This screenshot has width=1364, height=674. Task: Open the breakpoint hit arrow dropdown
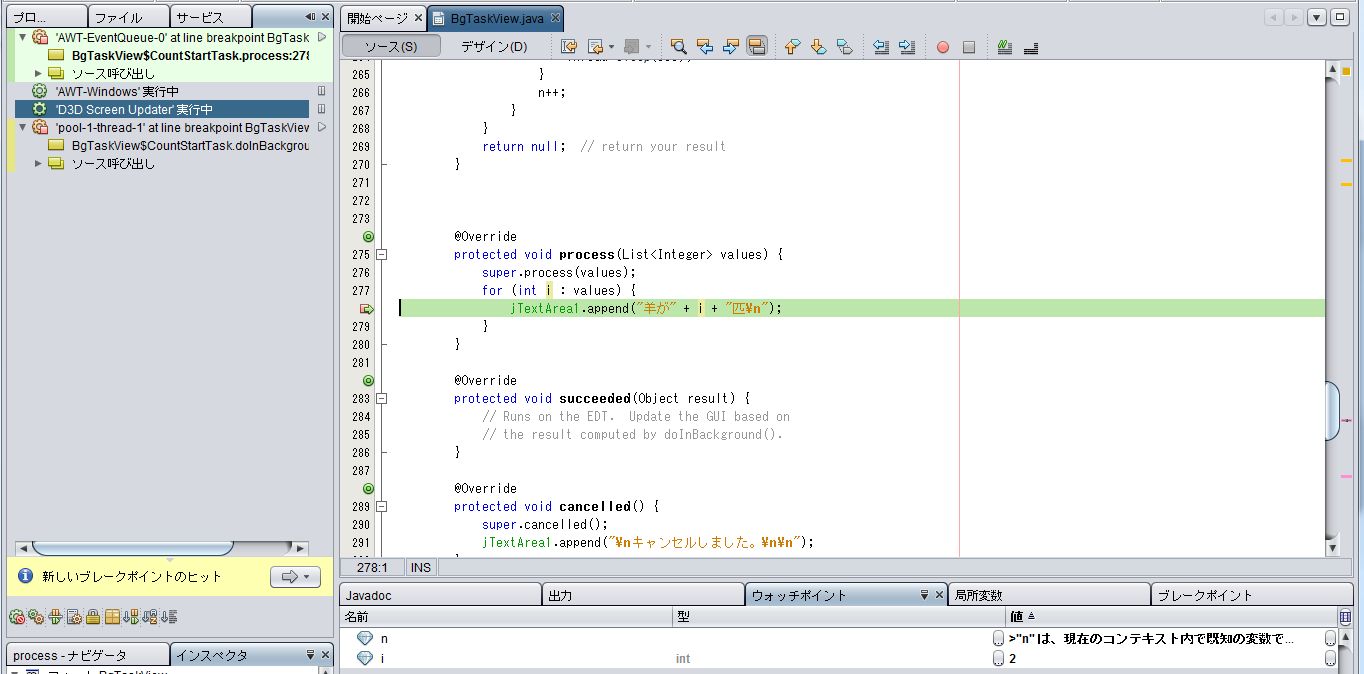point(295,577)
